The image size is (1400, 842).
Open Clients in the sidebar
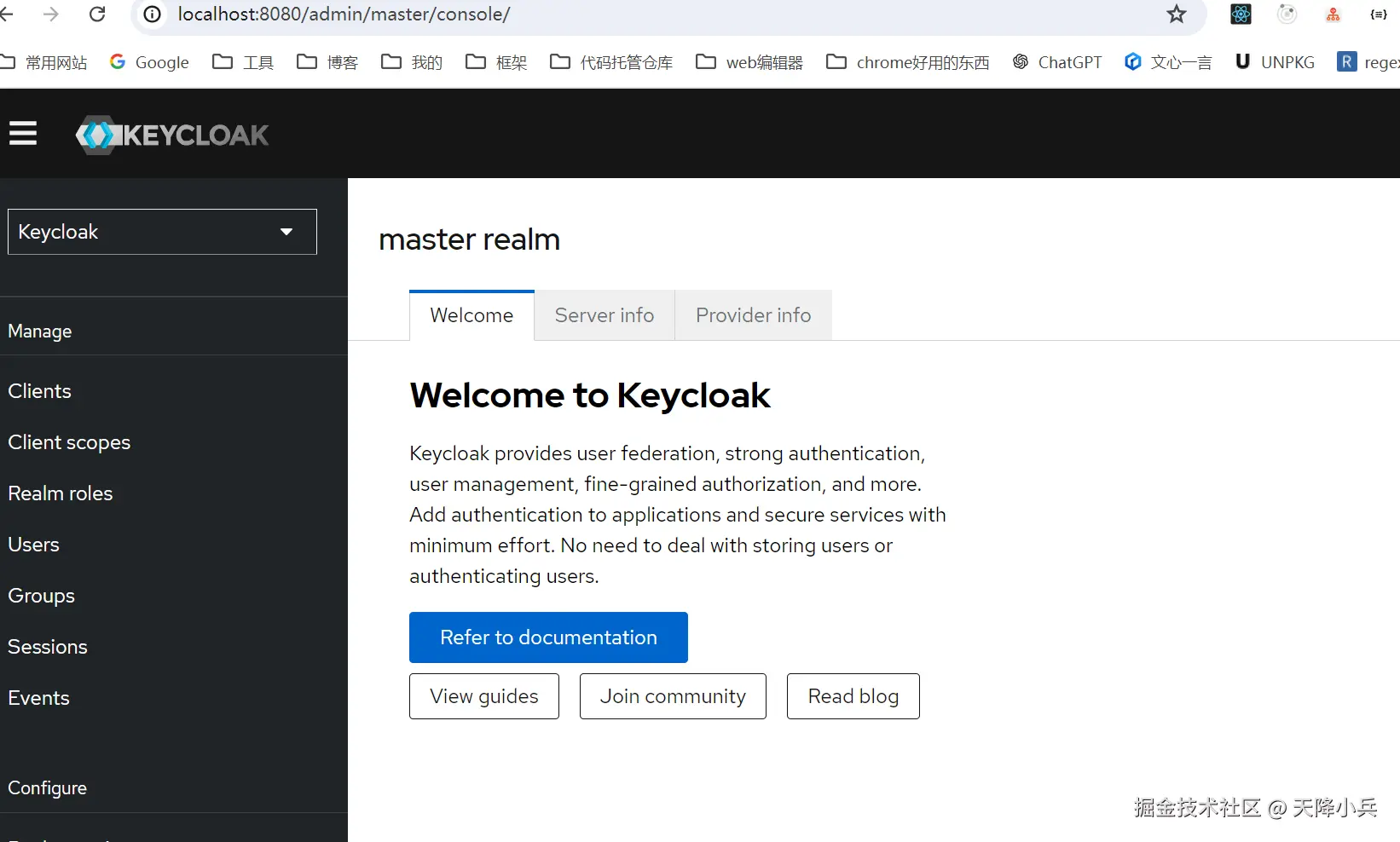coord(40,391)
